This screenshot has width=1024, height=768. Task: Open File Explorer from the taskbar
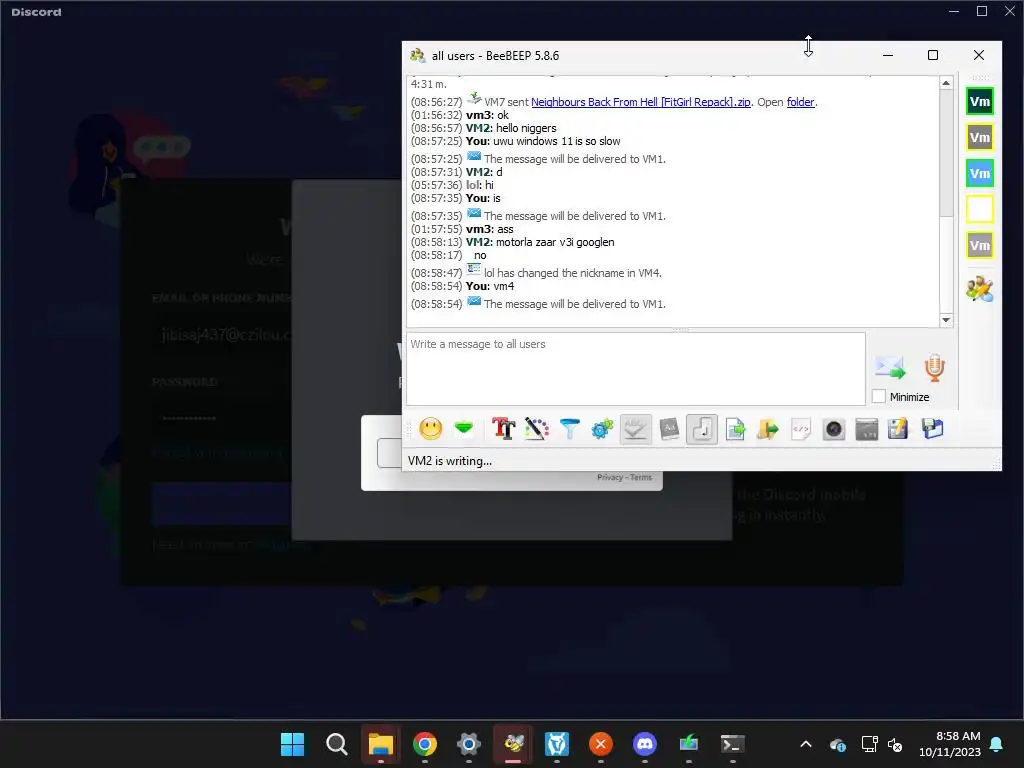click(380, 744)
